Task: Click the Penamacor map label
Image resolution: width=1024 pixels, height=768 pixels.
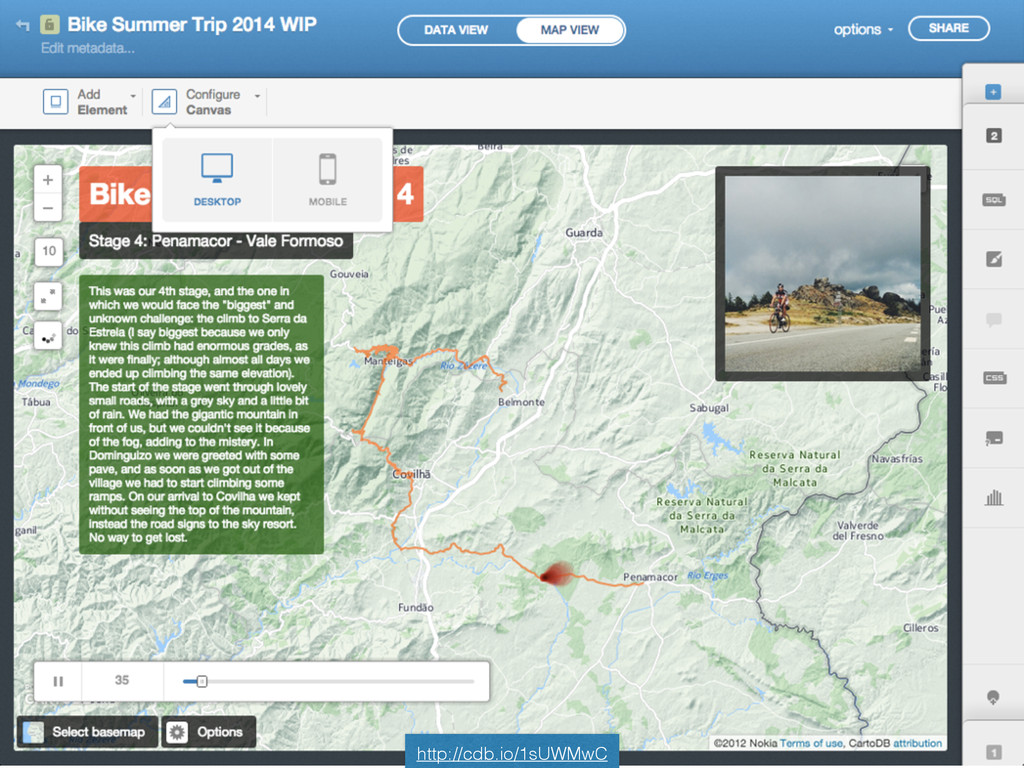Action: [650, 577]
